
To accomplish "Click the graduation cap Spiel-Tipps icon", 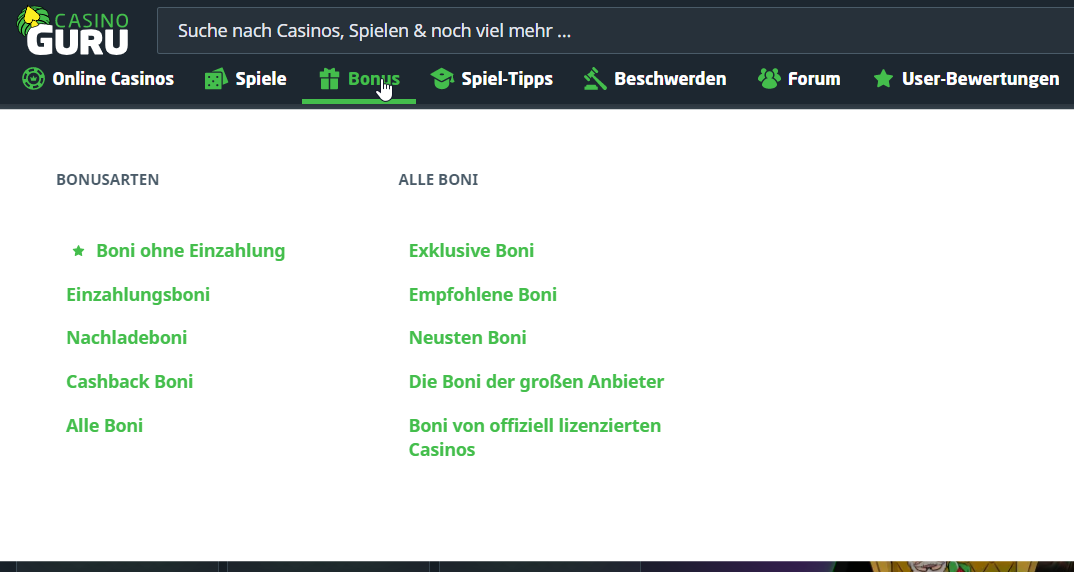I will pos(442,79).
